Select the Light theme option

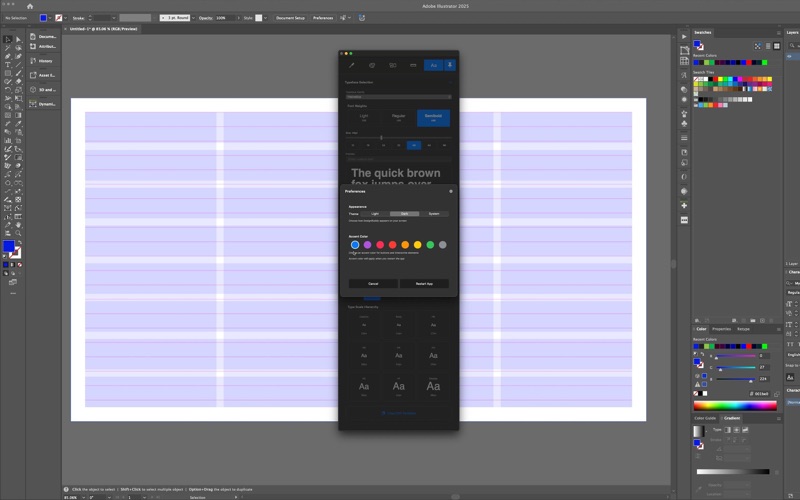[x=375, y=214]
